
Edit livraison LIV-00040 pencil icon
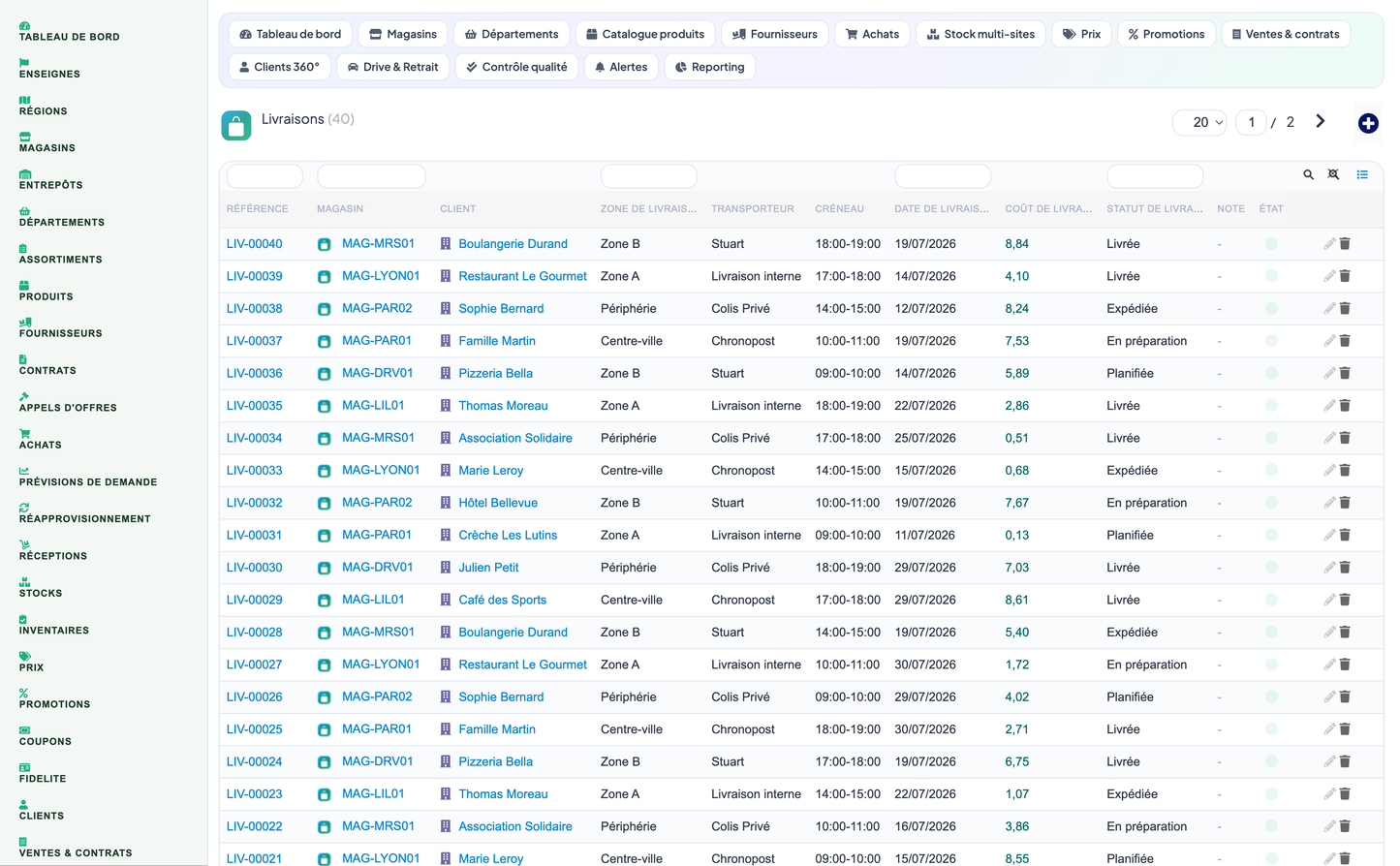coord(1329,244)
